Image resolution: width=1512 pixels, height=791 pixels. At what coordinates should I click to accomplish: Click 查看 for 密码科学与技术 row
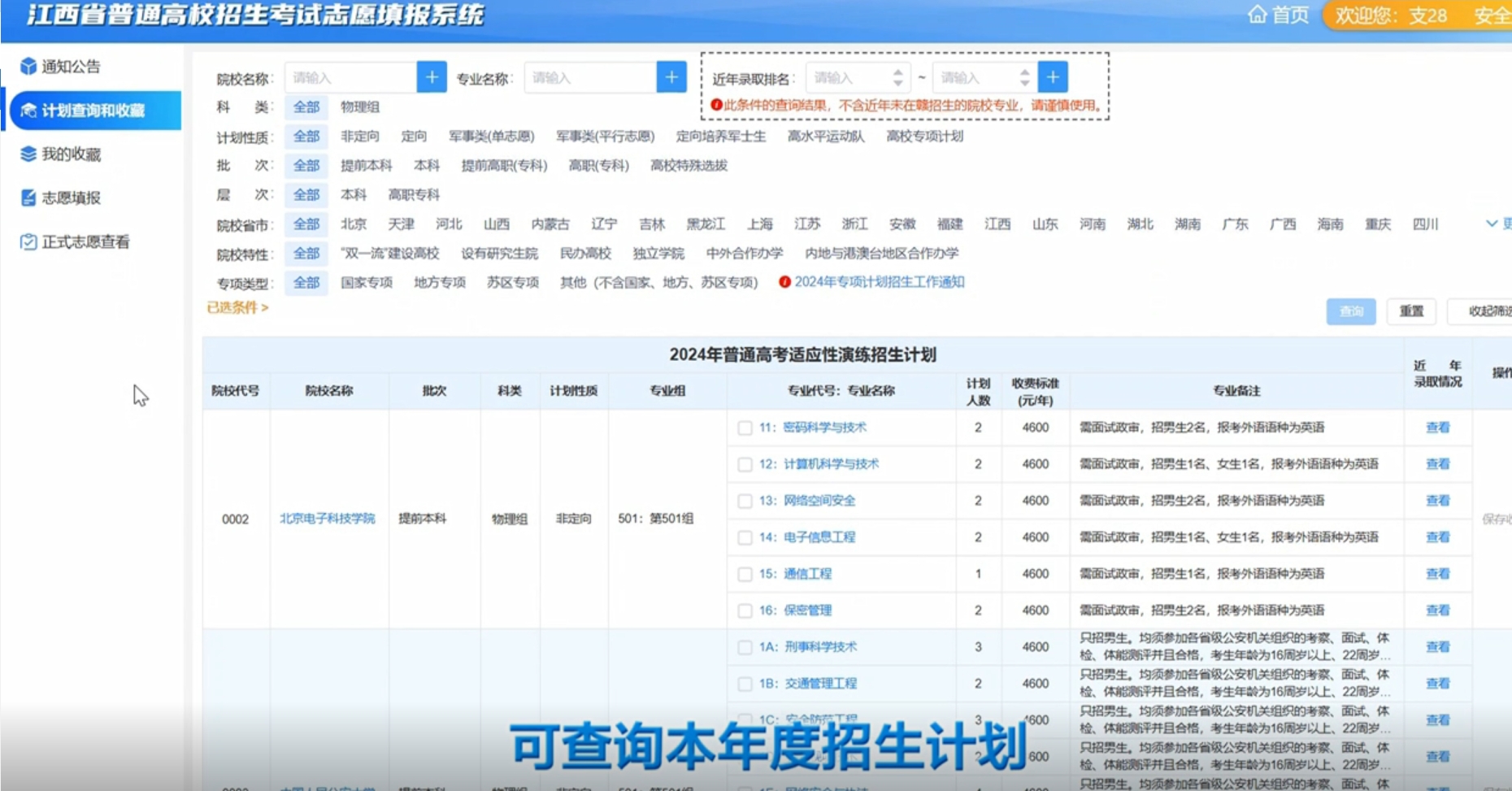point(1438,428)
